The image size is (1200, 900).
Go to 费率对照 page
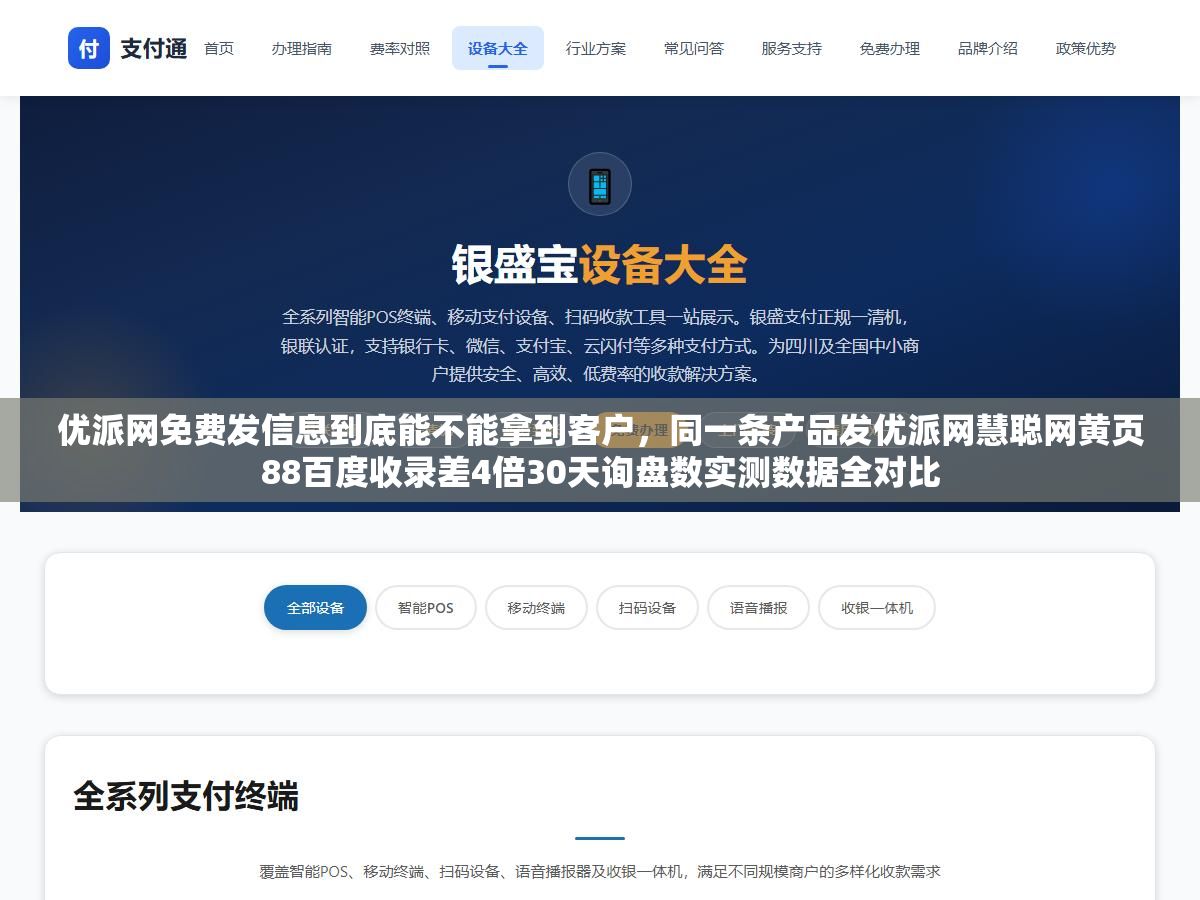click(400, 48)
